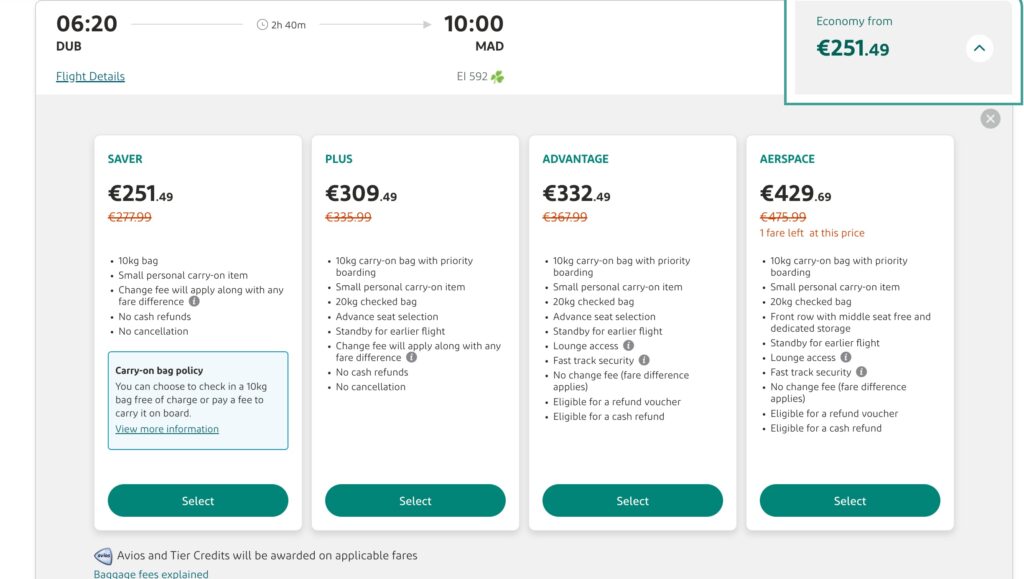This screenshot has width=1024, height=579.
Task: Open Advantage Fast track security info icon
Action: point(644,360)
